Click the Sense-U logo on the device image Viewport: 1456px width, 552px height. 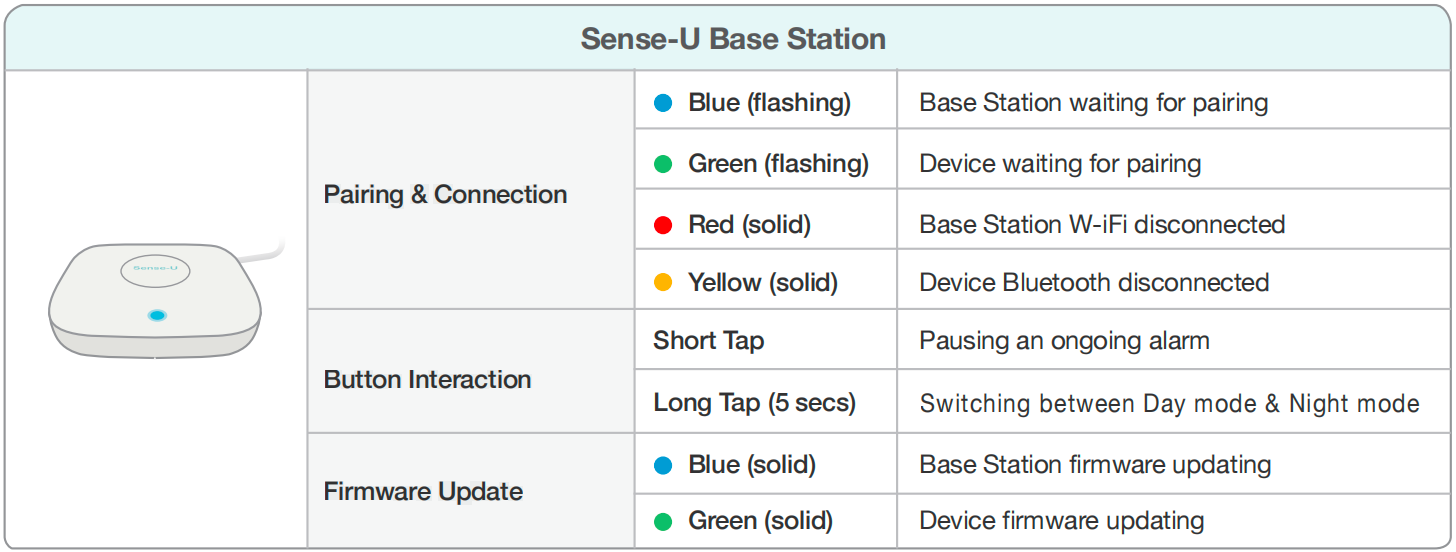155,268
